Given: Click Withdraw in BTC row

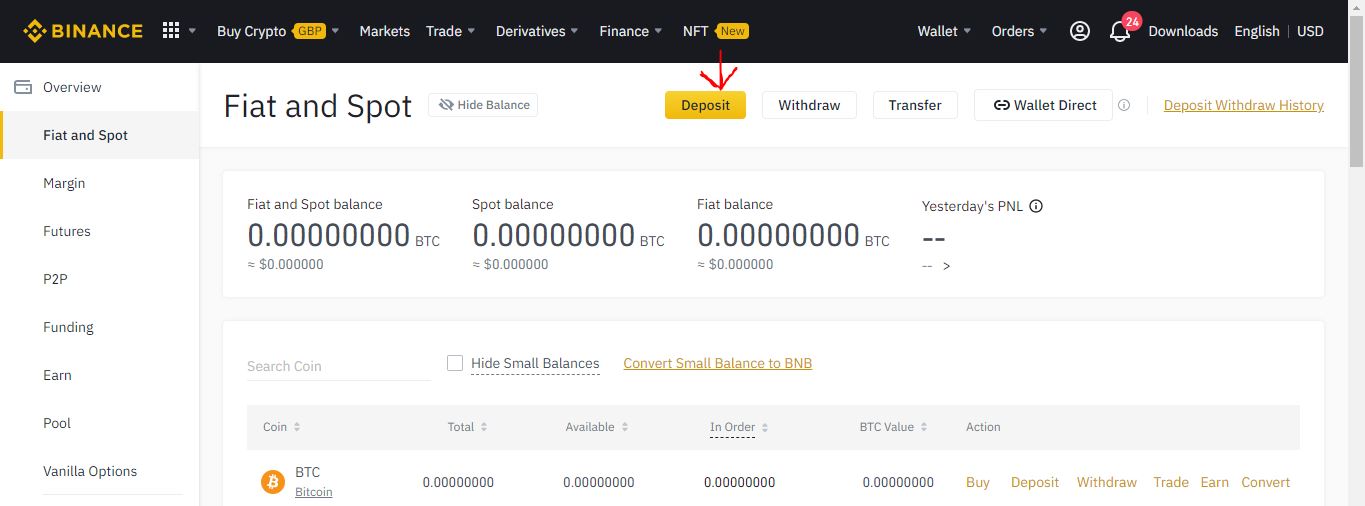Looking at the screenshot, I should click(1107, 482).
